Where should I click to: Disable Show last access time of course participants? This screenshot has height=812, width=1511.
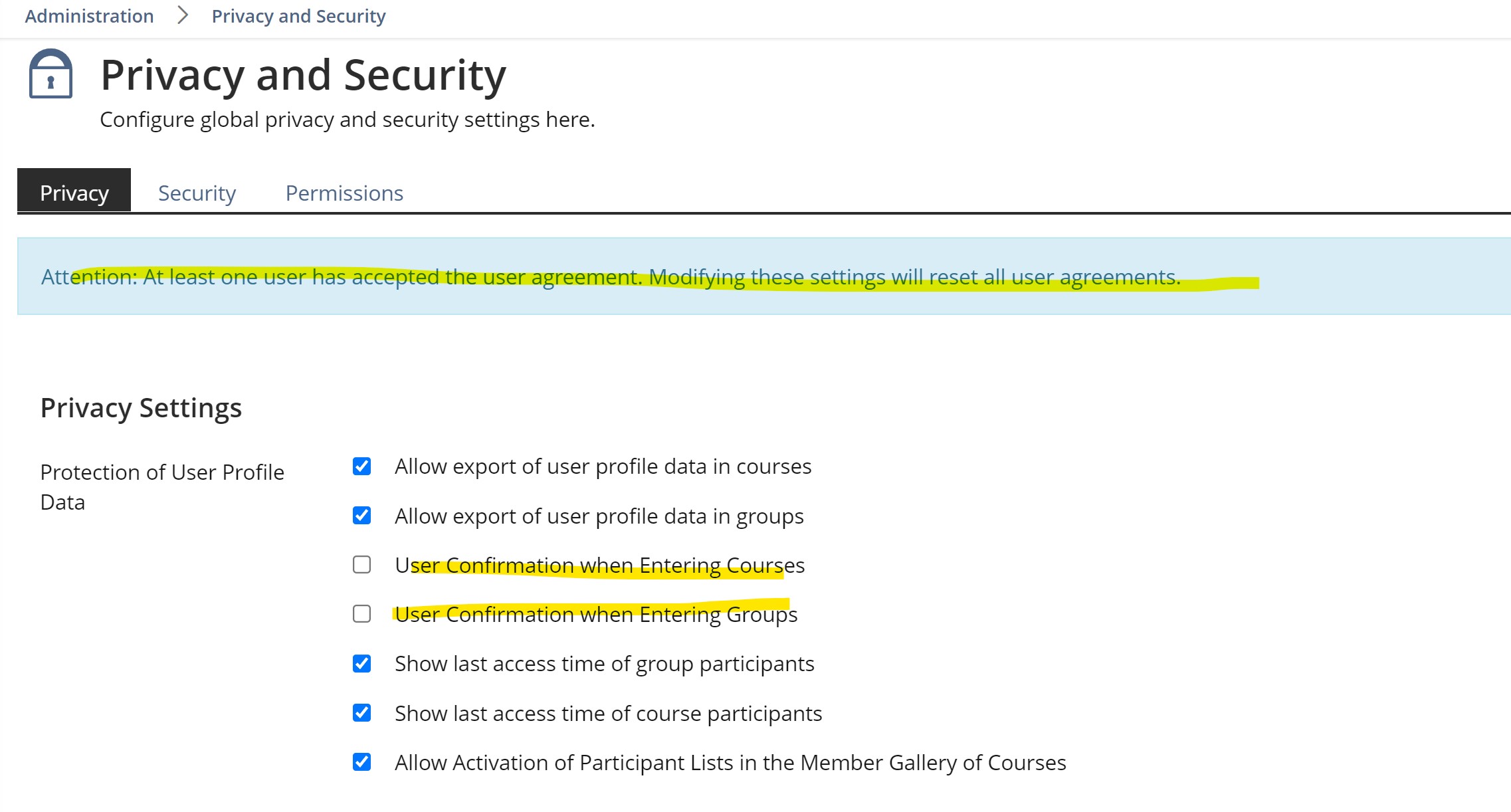point(362,713)
